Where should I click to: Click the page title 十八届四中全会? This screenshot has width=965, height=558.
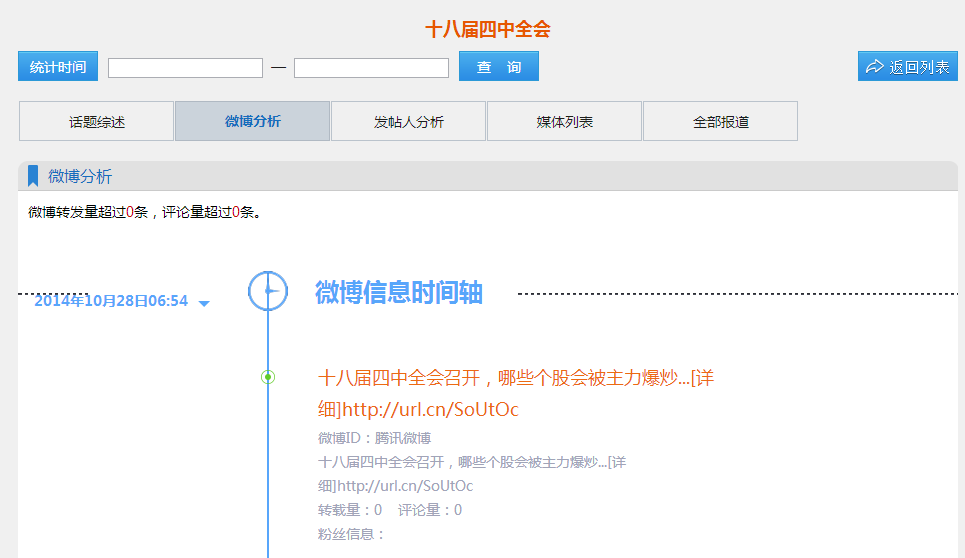[x=487, y=29]
